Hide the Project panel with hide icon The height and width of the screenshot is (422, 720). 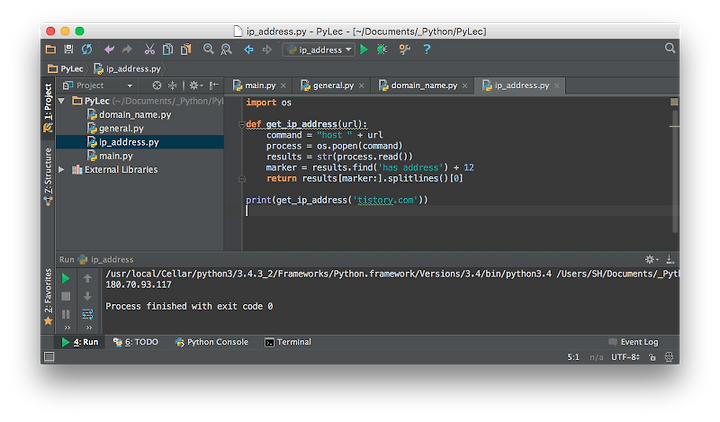(x=214, y=85)
